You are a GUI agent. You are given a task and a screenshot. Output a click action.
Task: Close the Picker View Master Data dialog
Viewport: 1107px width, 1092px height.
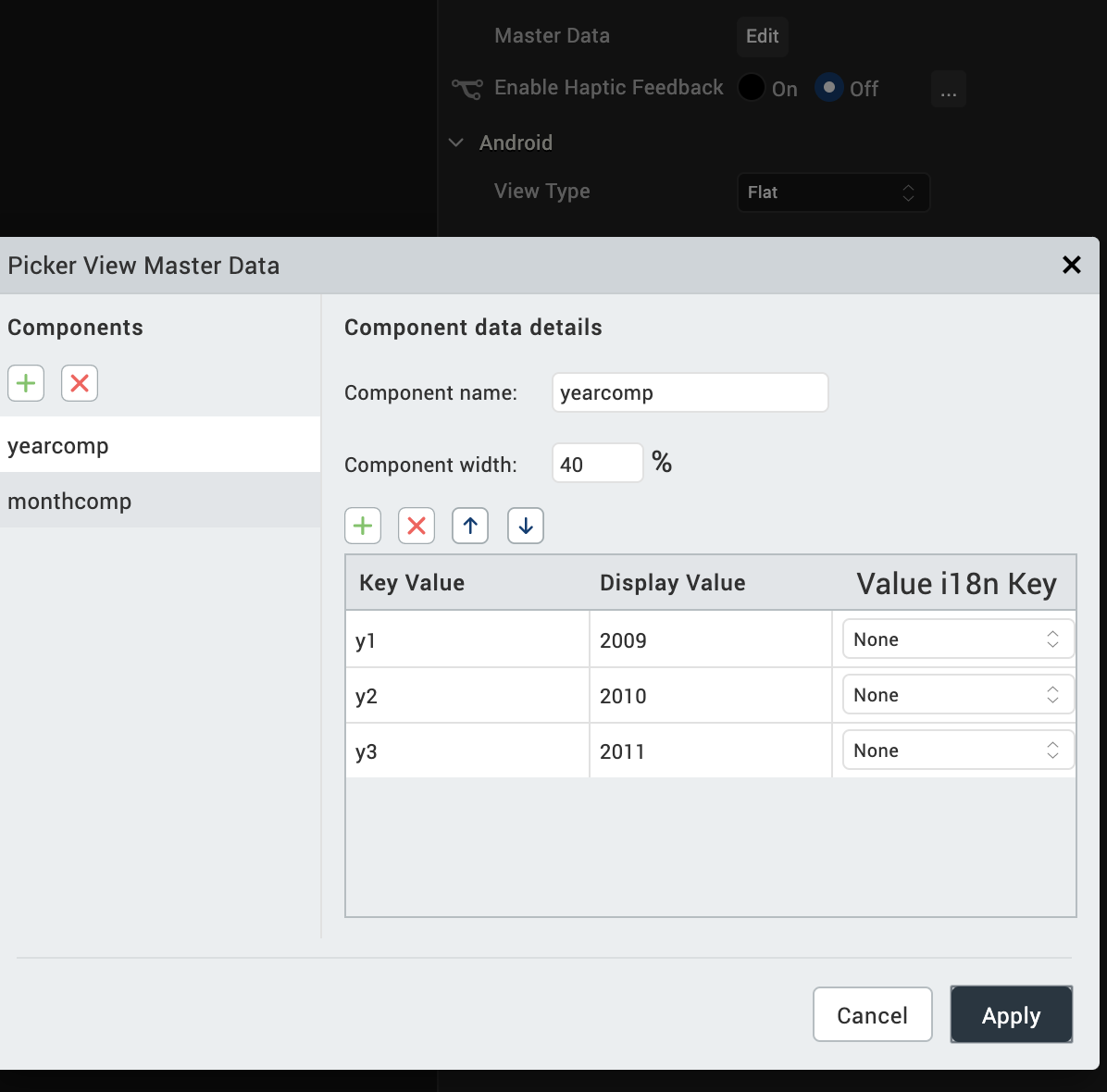pyautogui.click(x=1072, y=266)
